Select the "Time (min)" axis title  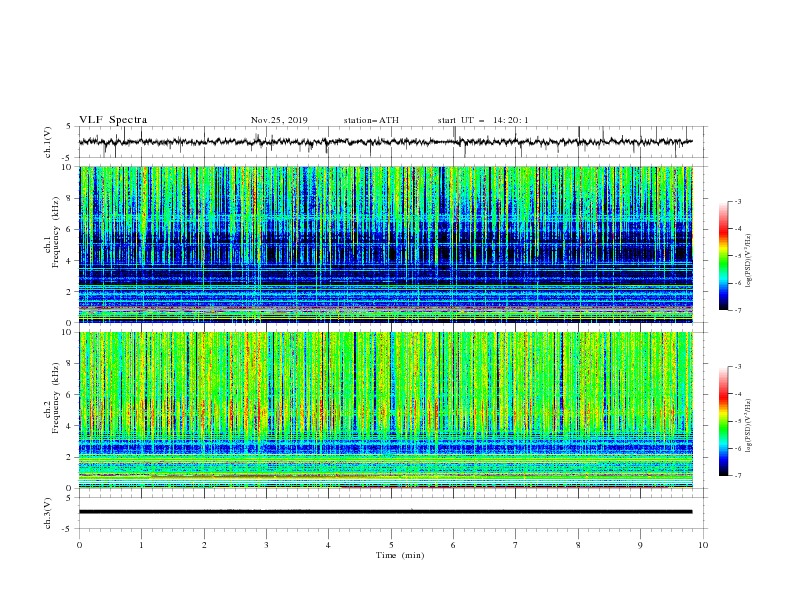coord(400,555)
